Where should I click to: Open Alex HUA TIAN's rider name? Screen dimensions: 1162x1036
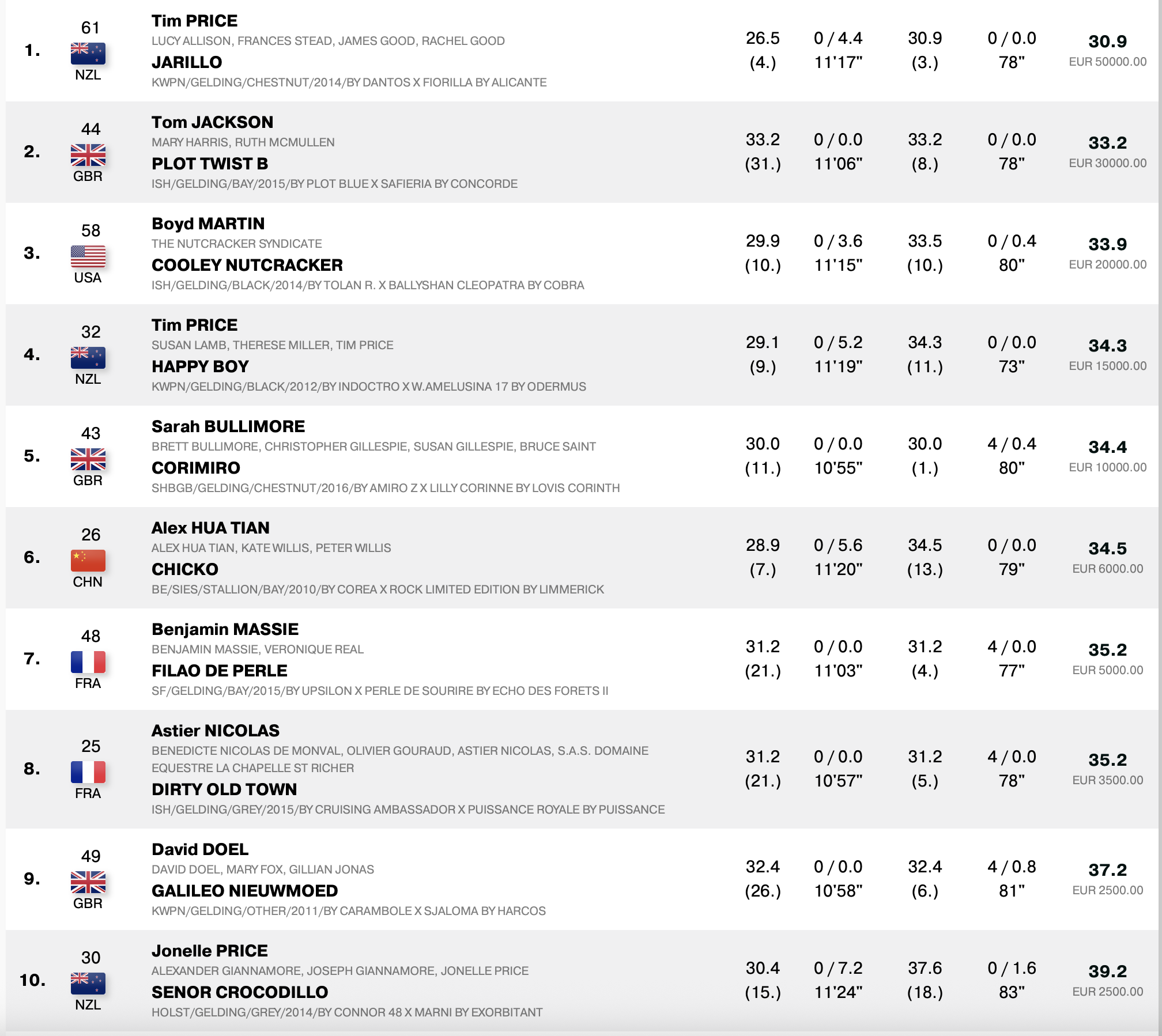210,528
